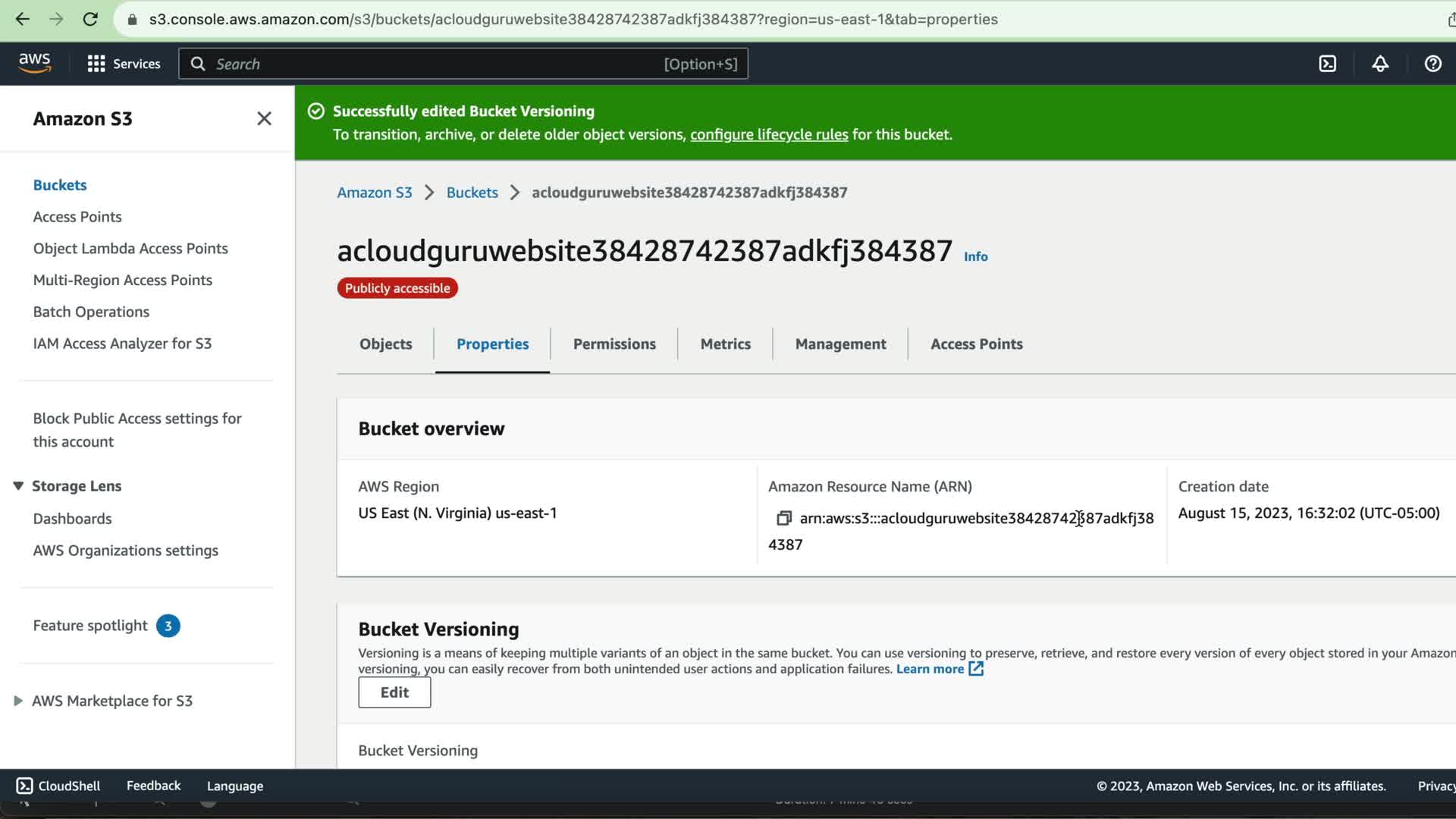Open CloudShell from the top navigation bar
Image resolution: width=1456 pixels, height=819 pixels.
pyautogui.click(x=1327, y=64)
